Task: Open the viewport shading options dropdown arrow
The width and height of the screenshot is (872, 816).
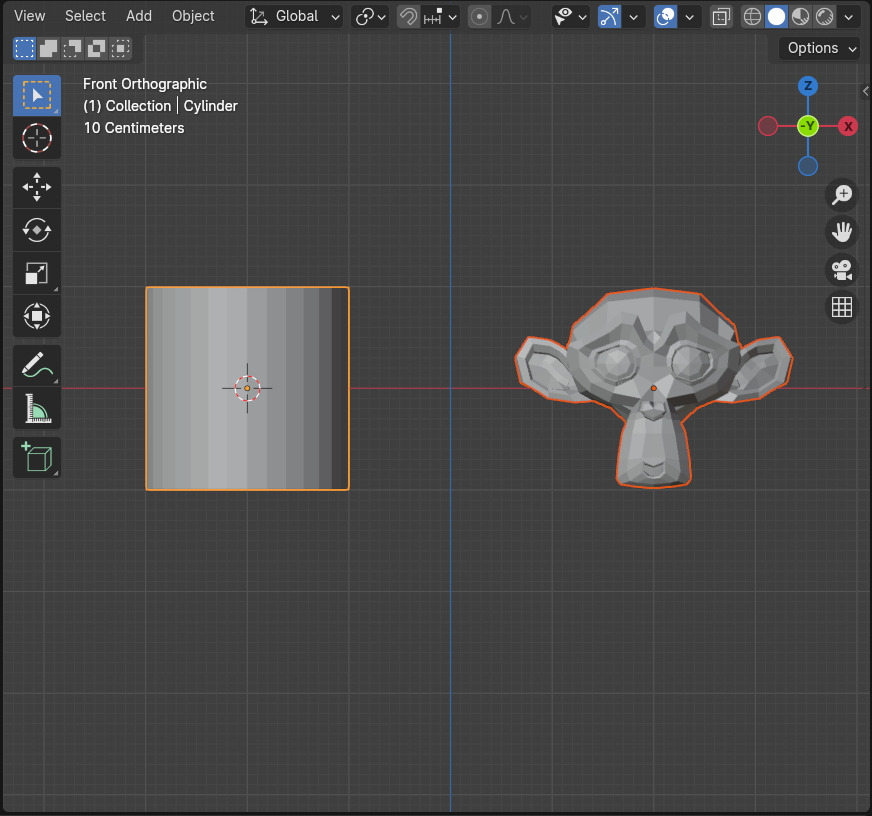Action: [849, 17]
